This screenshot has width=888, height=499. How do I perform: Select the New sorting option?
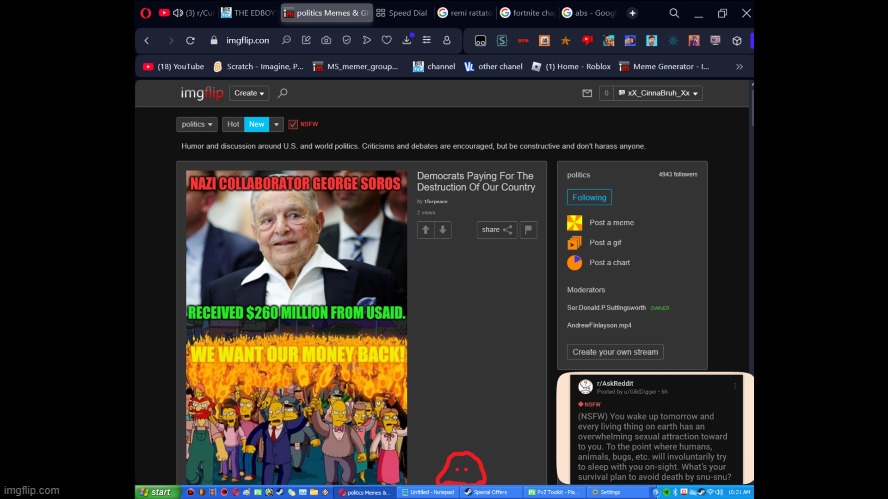tap(257, 124)
